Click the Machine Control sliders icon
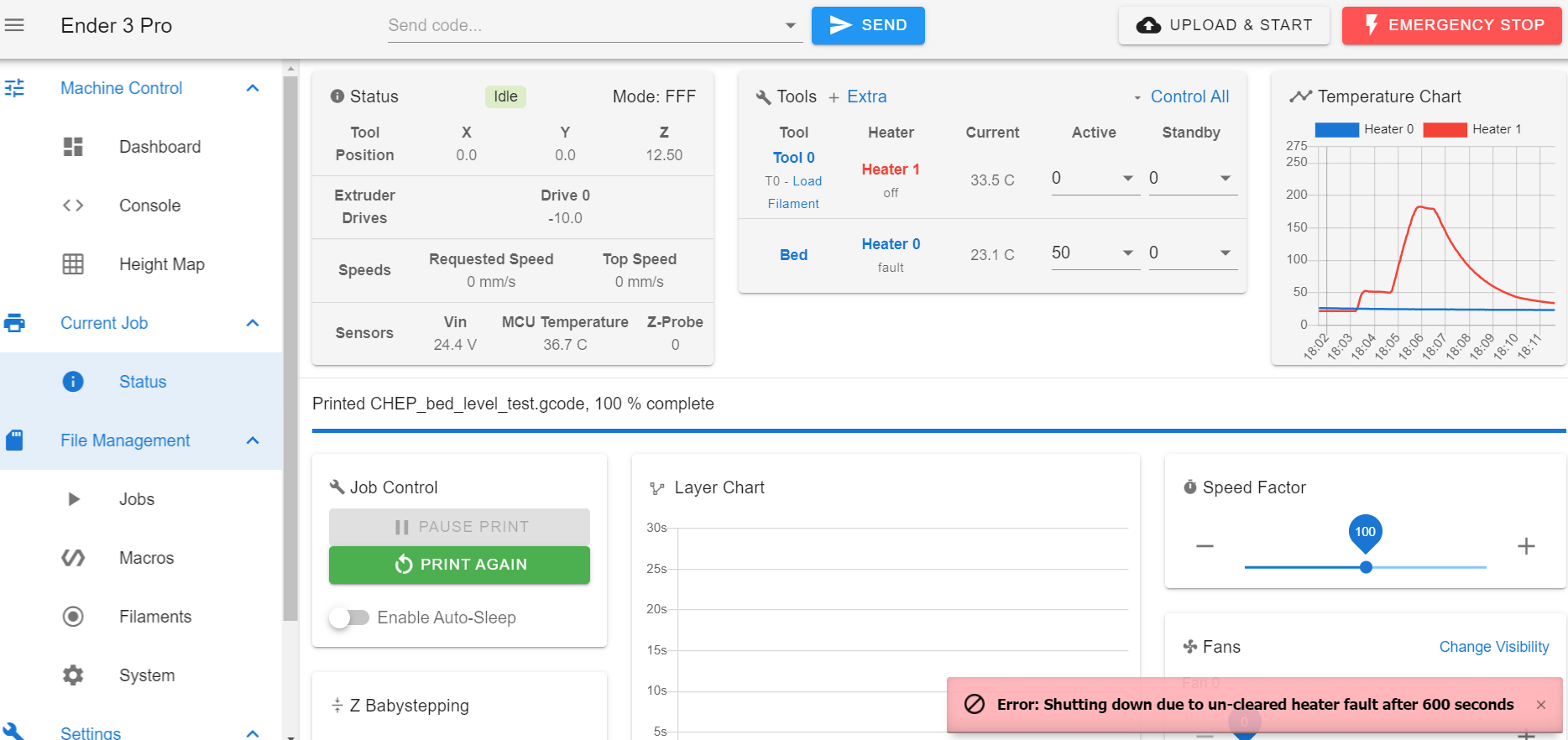The width and height of the screenshot is (1568, 740). tap(14, 88)
